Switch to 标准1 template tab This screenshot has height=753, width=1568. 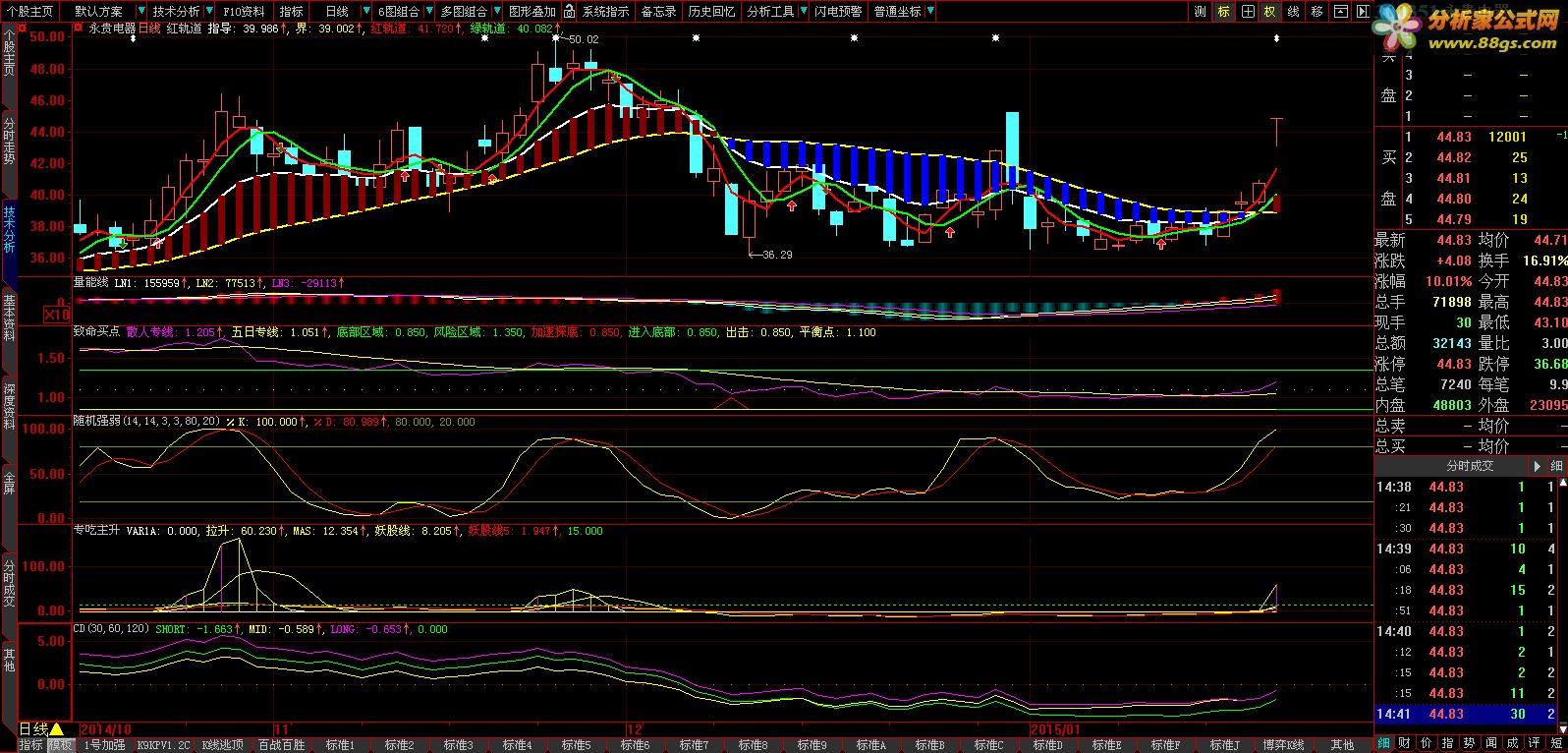341,745
